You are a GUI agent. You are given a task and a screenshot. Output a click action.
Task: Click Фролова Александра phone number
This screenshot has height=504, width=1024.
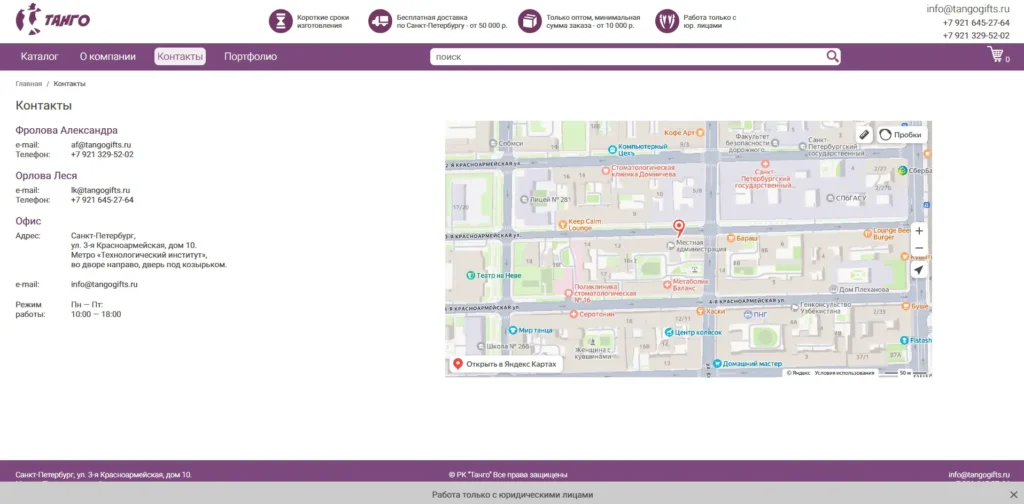point(102,155)
